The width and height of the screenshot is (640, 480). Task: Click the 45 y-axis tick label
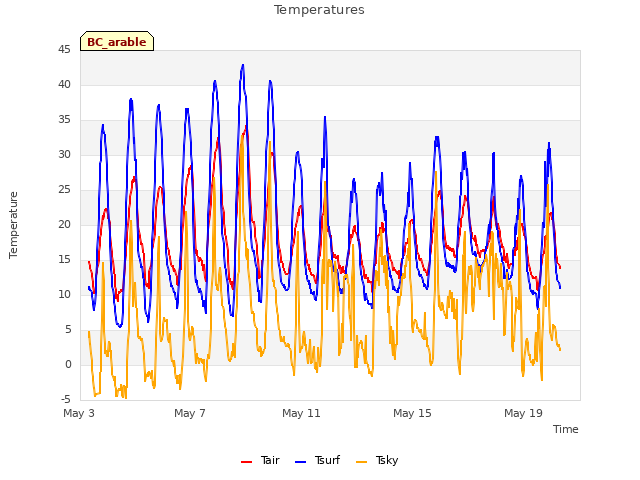(x=64, y=49)
